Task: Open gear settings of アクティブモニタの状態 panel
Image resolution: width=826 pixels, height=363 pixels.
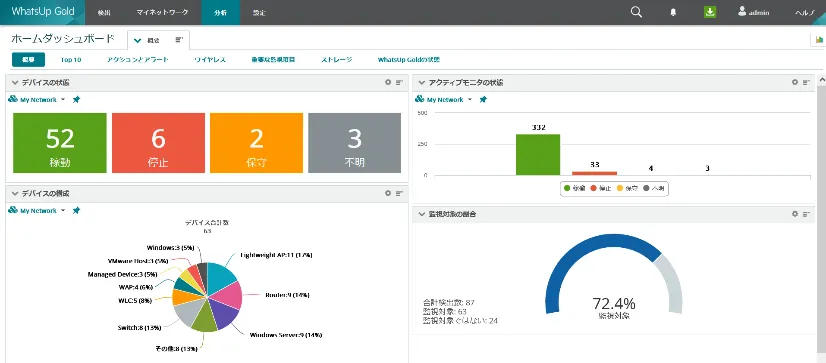Action: tap(795, 82)
